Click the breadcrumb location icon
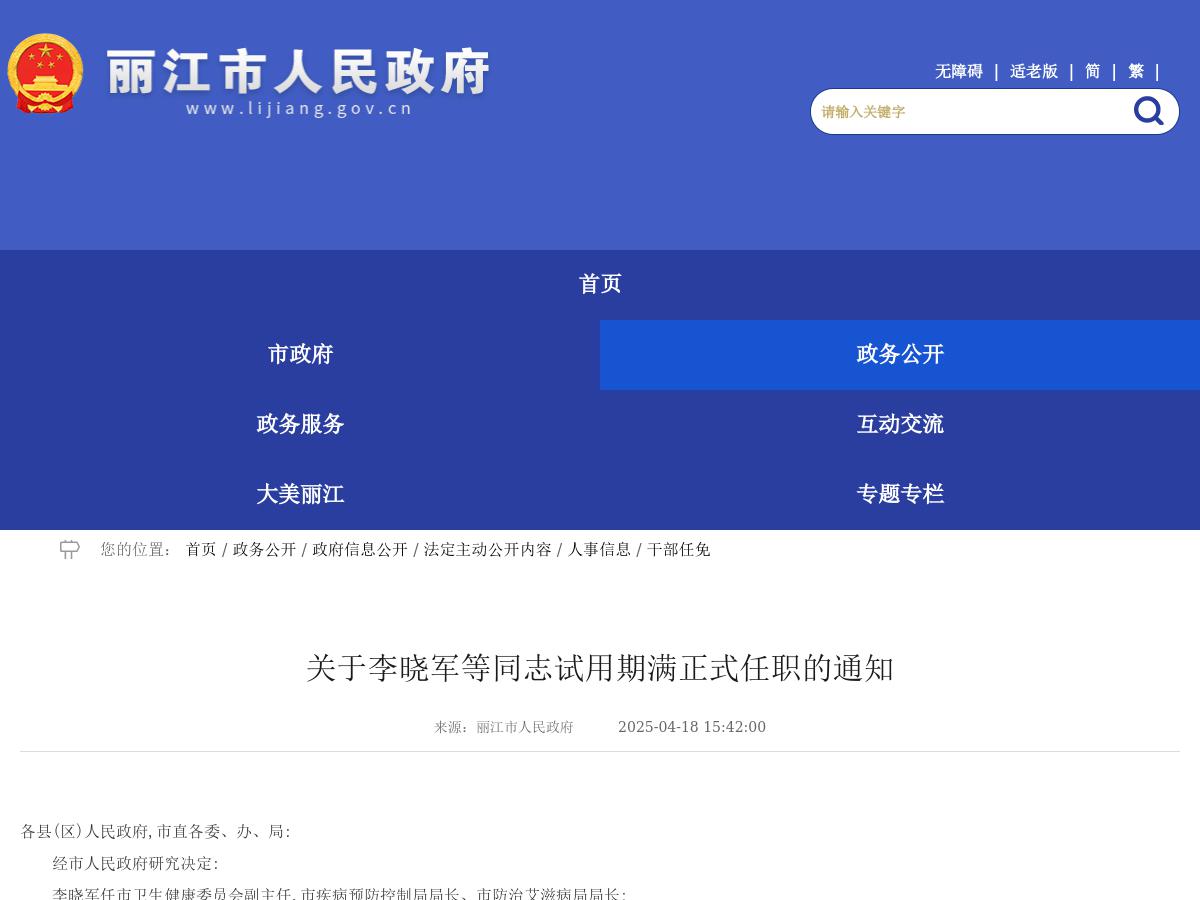This screenshot has width=1200, height=900. pos(69,549)
